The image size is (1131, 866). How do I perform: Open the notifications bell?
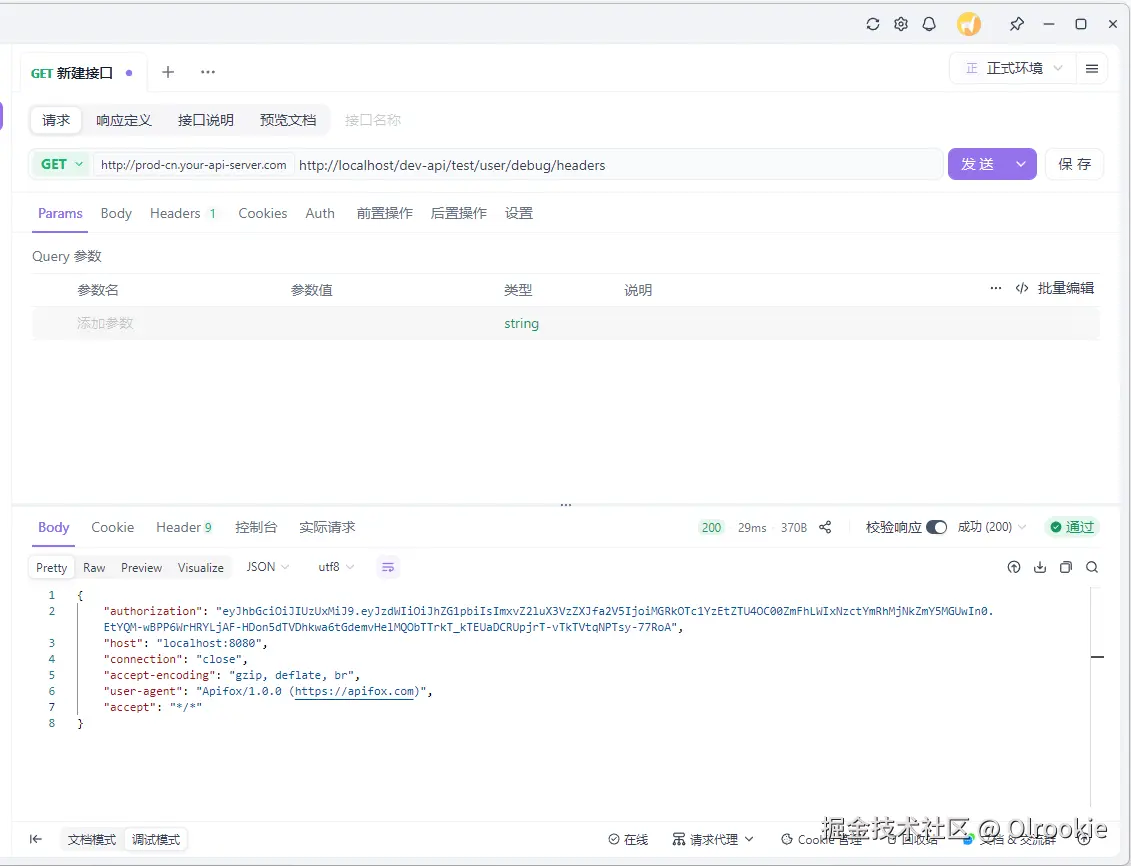[929, 23]
